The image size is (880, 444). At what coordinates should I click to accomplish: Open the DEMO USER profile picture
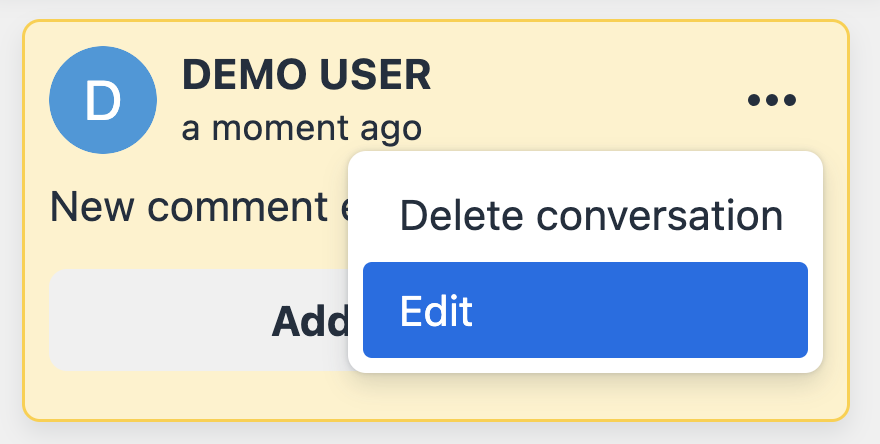102,100
